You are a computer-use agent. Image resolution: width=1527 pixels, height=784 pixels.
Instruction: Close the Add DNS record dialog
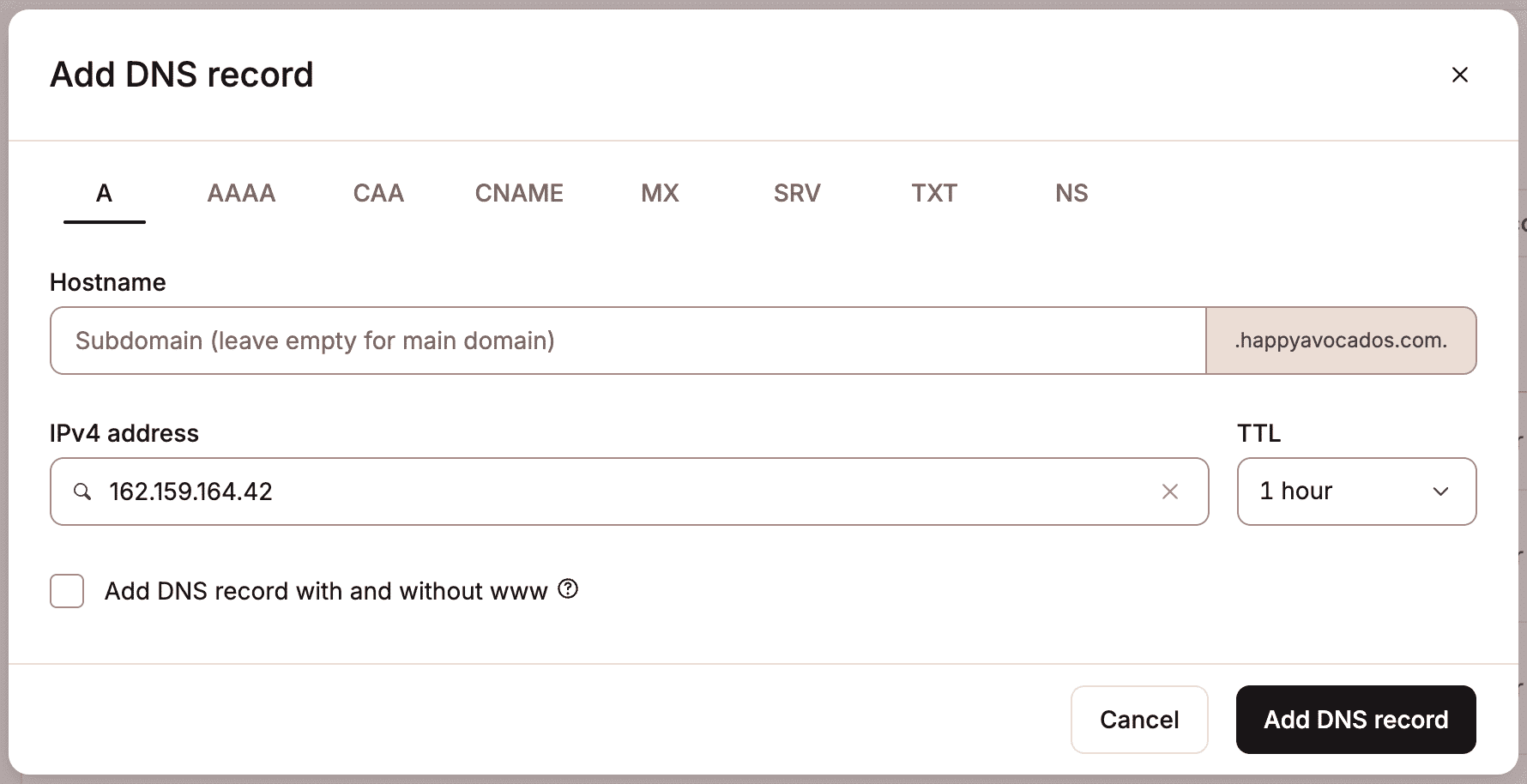click(1459, 75)
